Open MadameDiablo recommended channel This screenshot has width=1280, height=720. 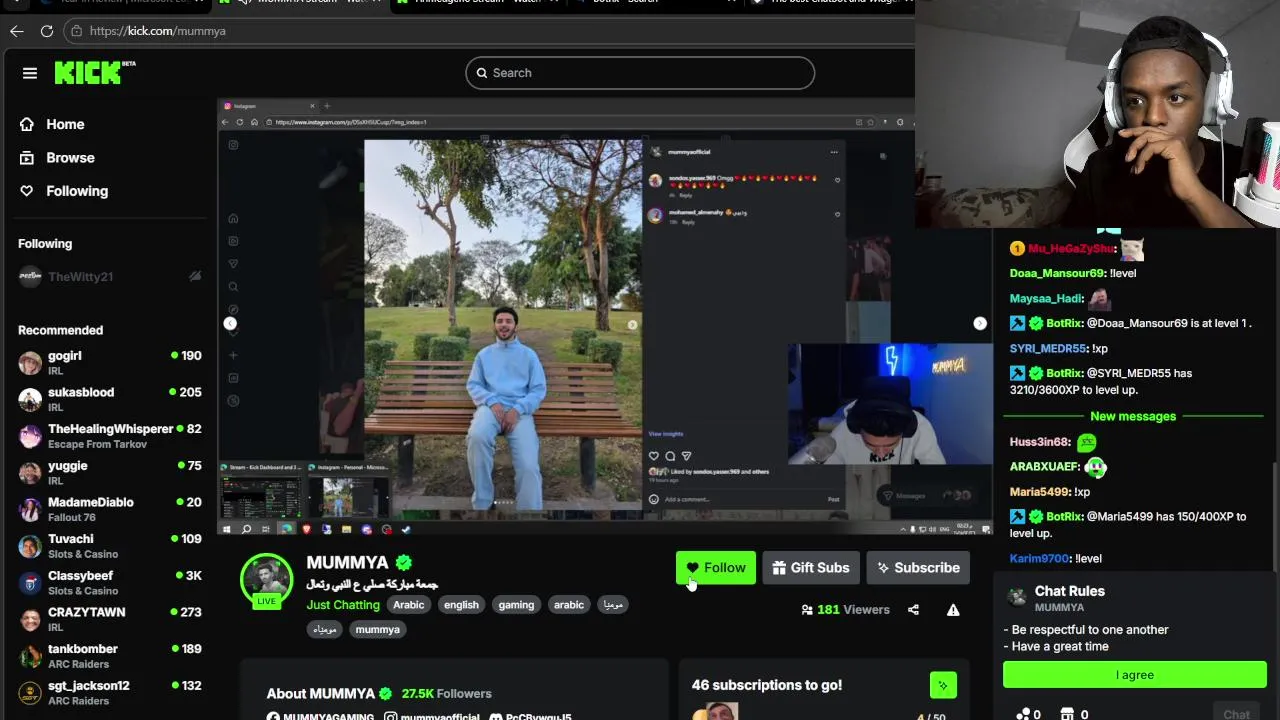tap(110, 509)
